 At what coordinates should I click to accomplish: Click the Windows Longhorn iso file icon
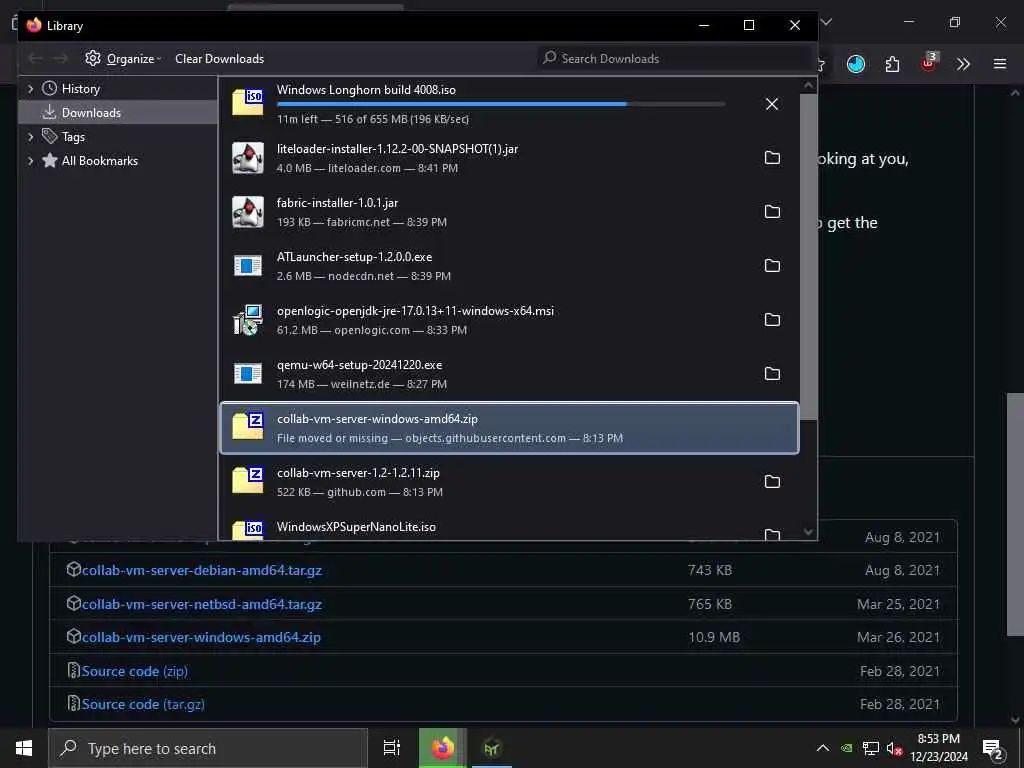[x=248, y=103]
